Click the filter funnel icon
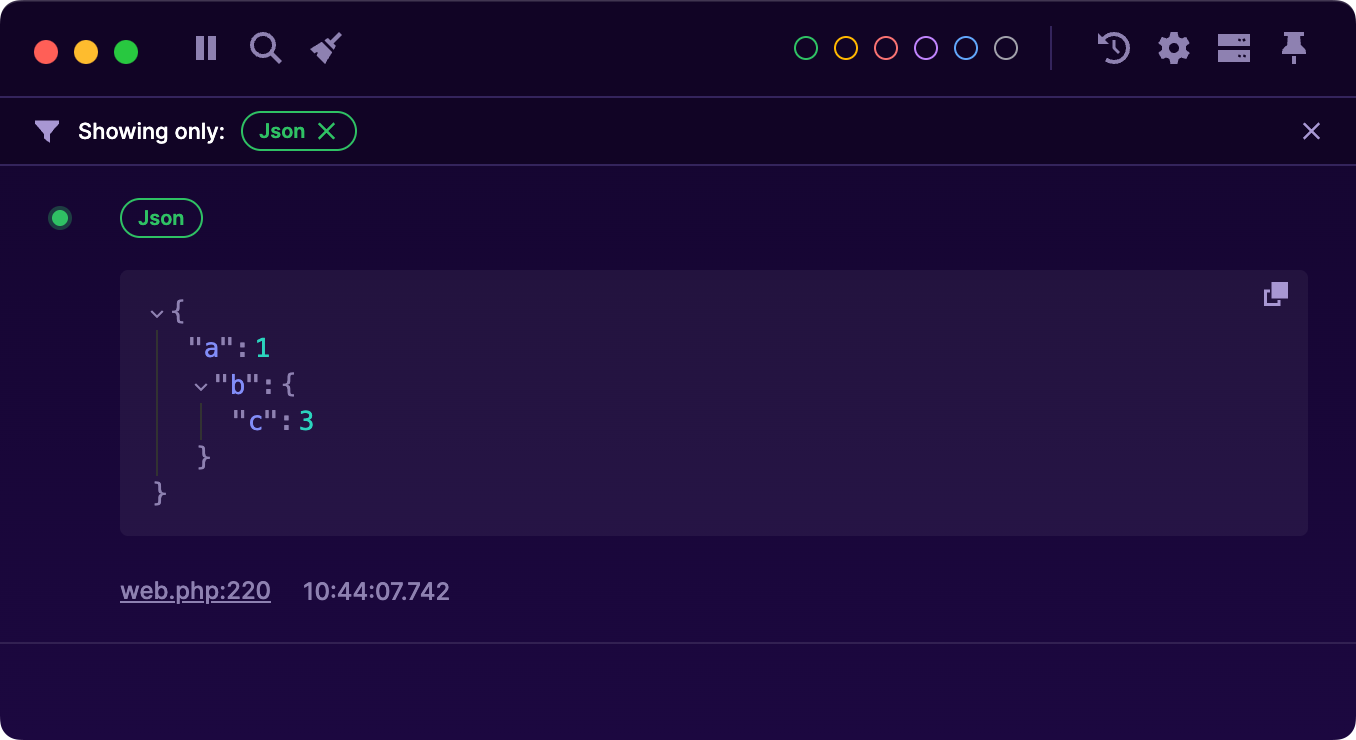 coord(46,130)
